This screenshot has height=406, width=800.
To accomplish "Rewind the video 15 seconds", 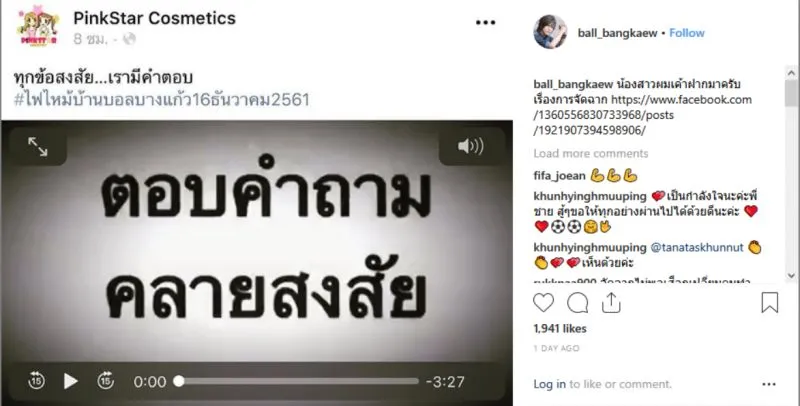I will (36, 380).
